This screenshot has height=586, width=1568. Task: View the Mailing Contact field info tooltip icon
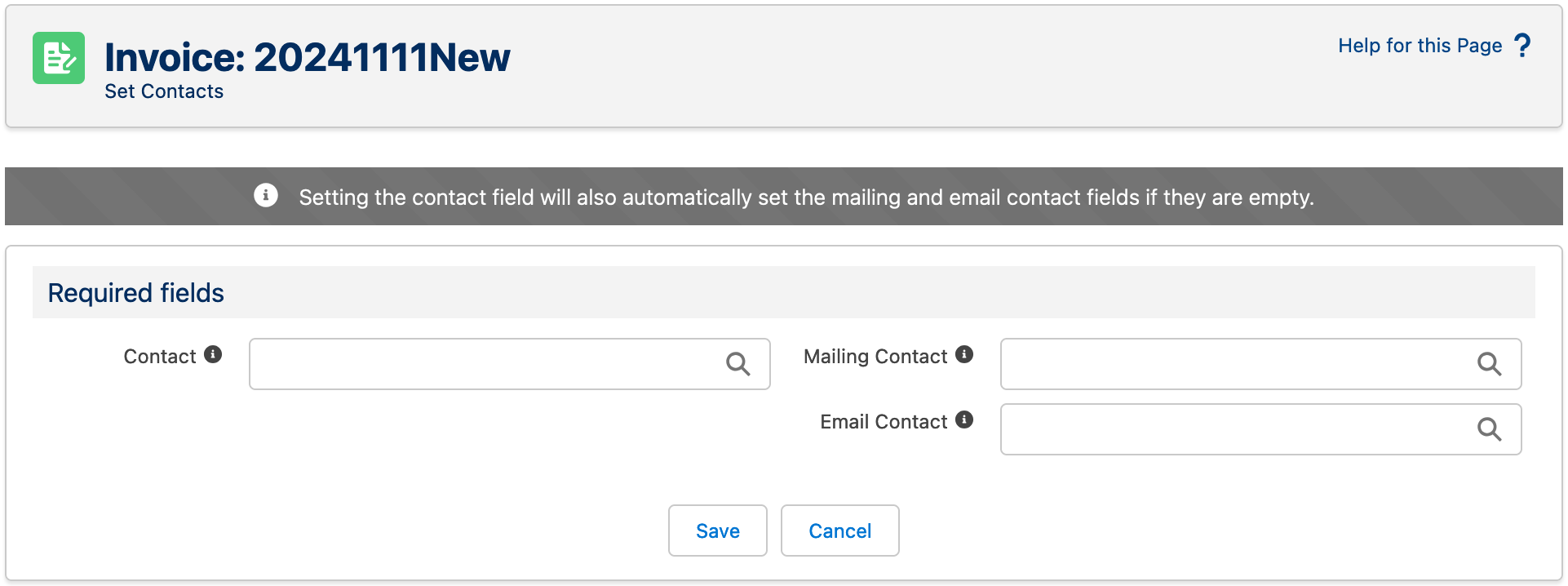click(x=966, y=354)
